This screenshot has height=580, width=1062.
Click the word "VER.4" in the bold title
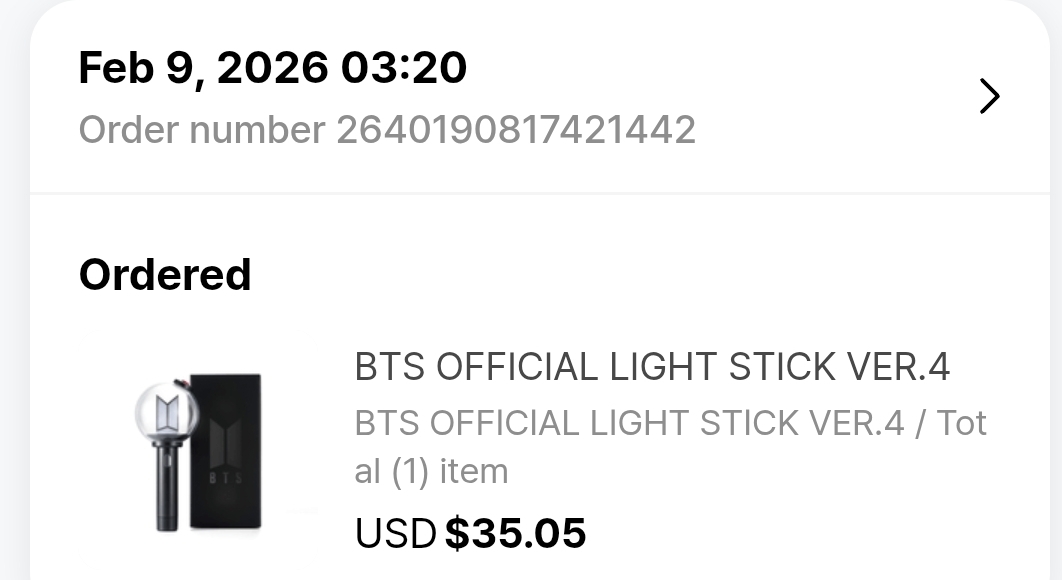coord(896,367)
